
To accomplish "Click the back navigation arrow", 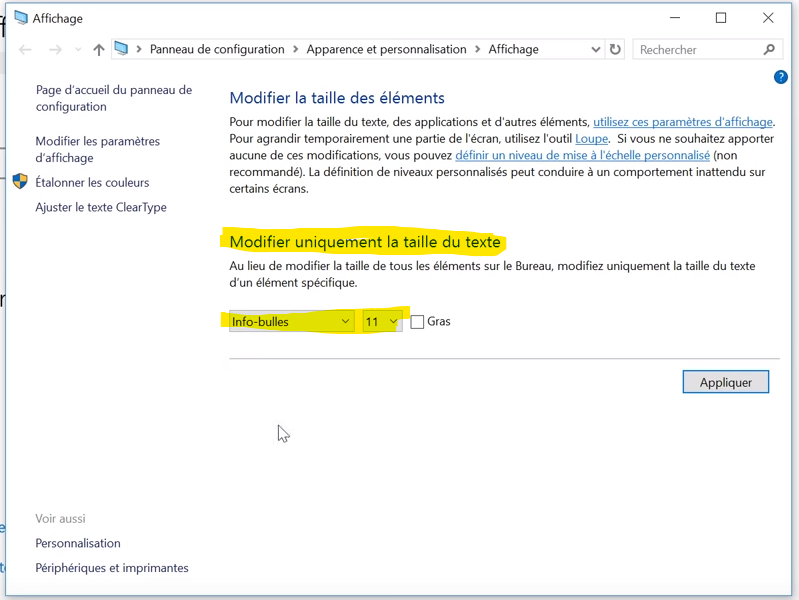I will pos(25,49).
